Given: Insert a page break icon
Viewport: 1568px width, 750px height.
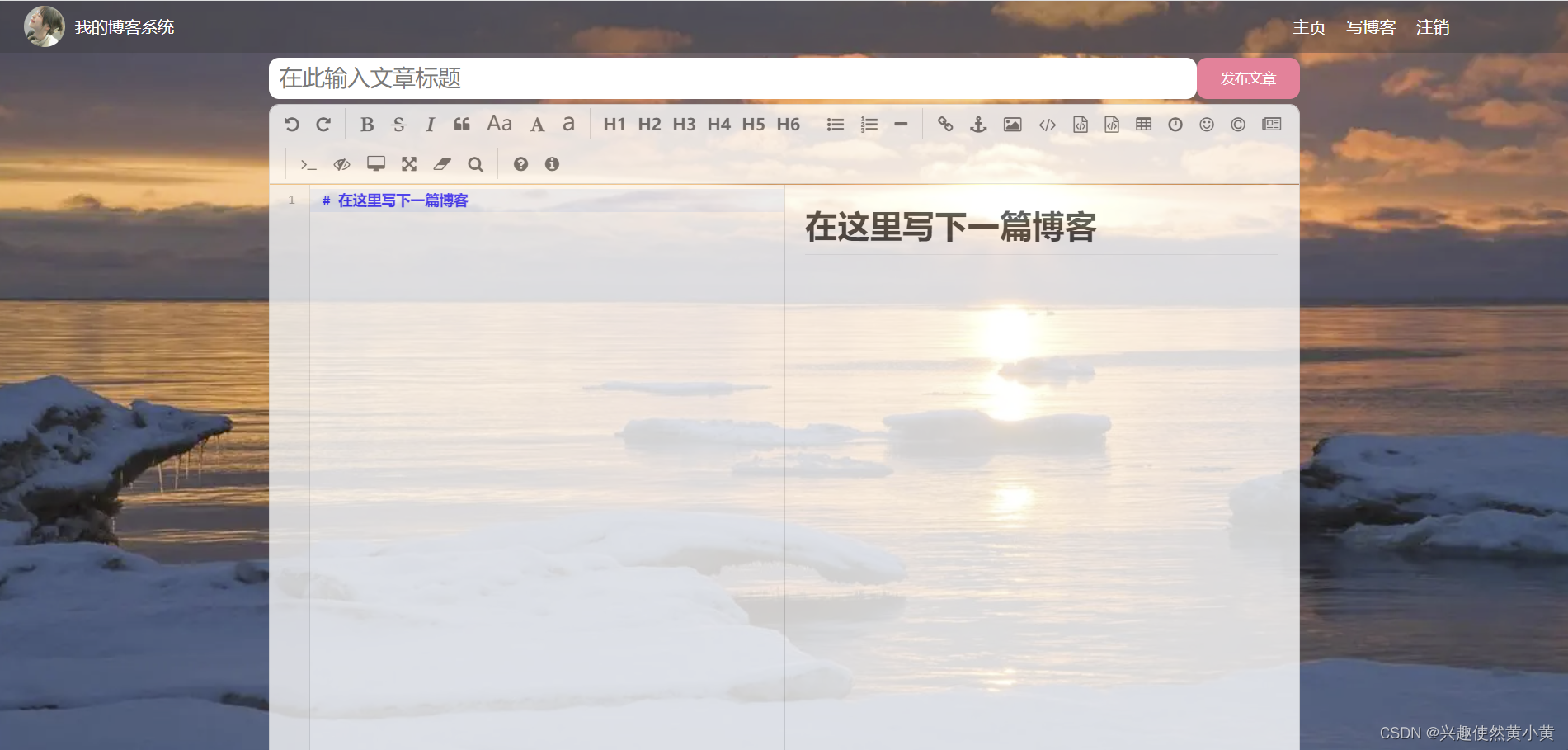Looking at the screenshot, I should tap(1272, 124).
